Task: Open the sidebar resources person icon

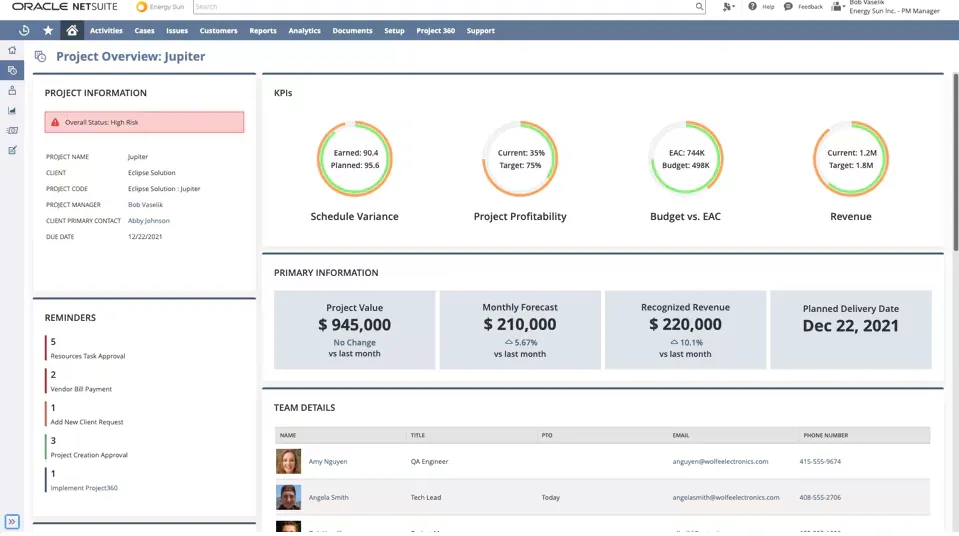Action: click(x=12, y=90)
